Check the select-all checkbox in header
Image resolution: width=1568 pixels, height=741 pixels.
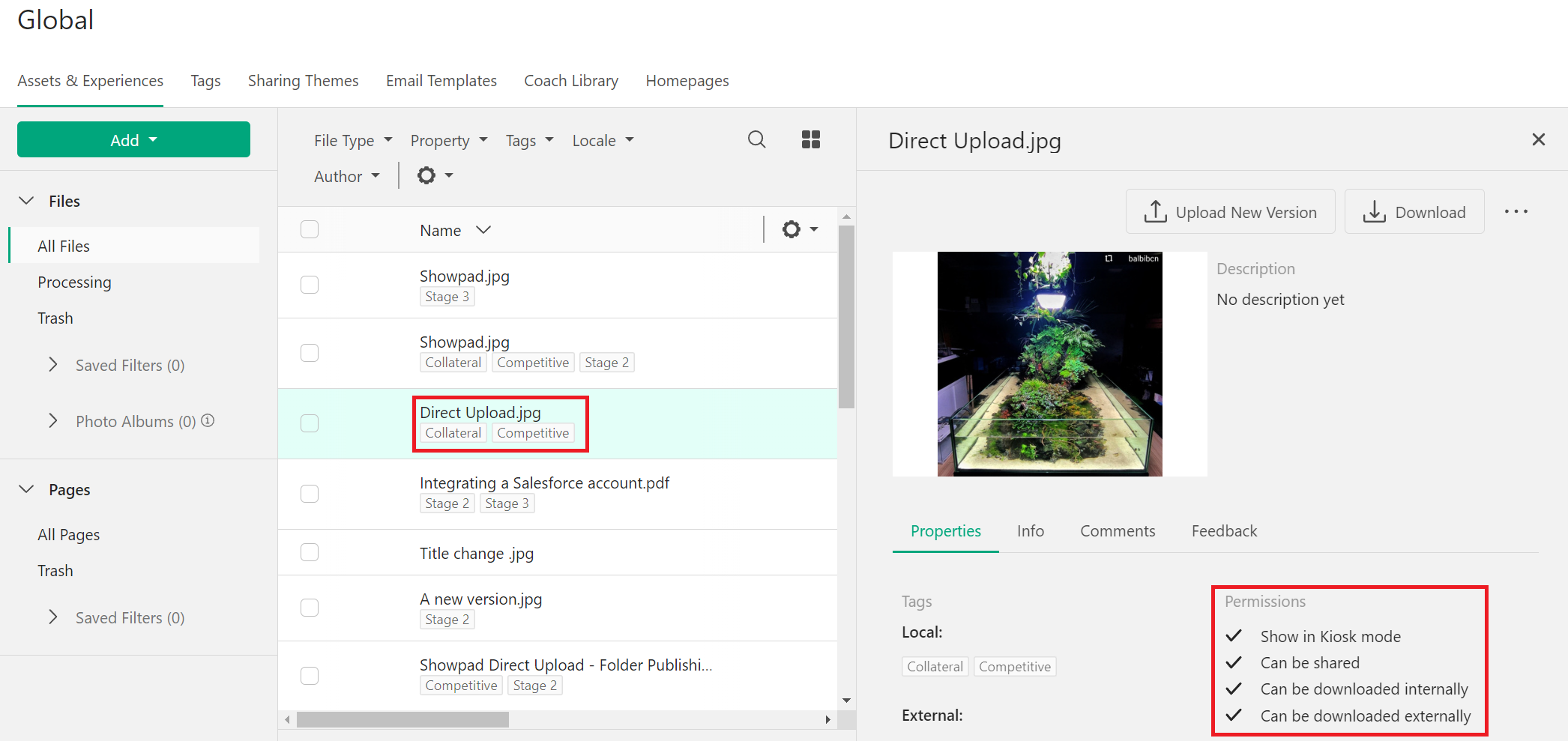point(310,229)
